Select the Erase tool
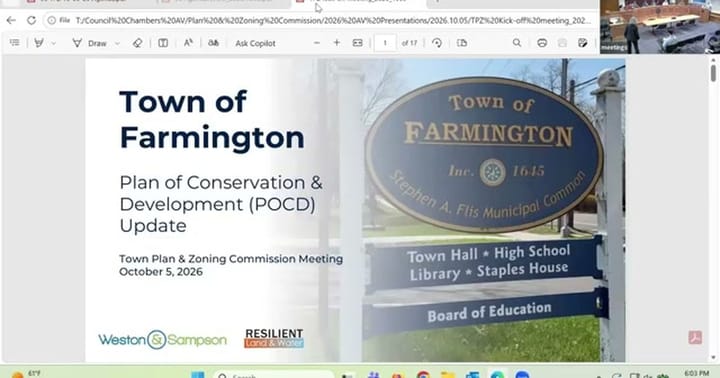The width and height of the screenshot is (720, 378). pos(137,43)
